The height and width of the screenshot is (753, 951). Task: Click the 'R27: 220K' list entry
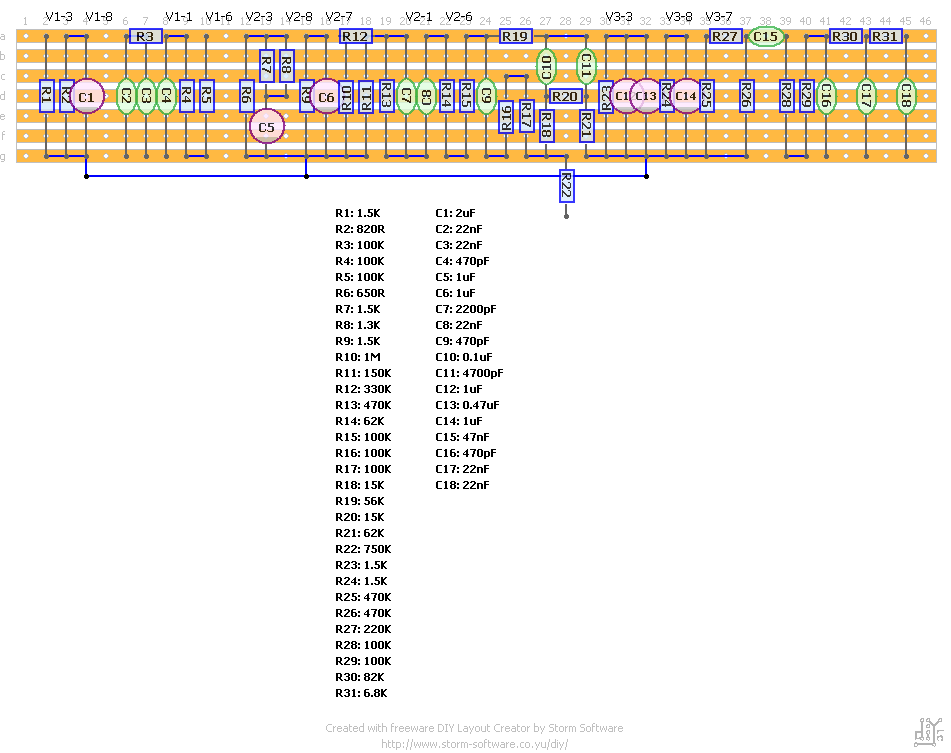pyautogui.click(x=363, y=629)
